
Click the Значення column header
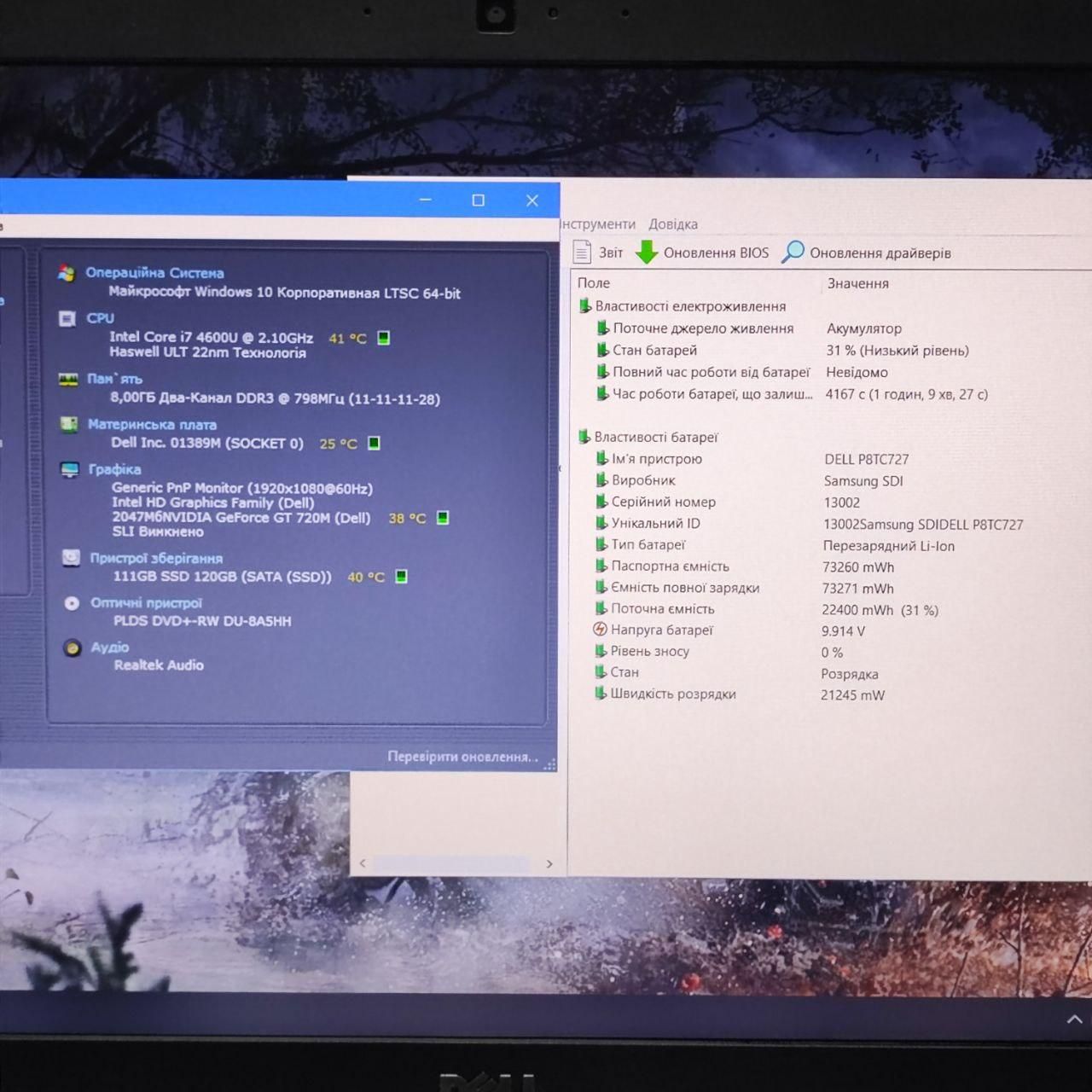tap(857, 283)
